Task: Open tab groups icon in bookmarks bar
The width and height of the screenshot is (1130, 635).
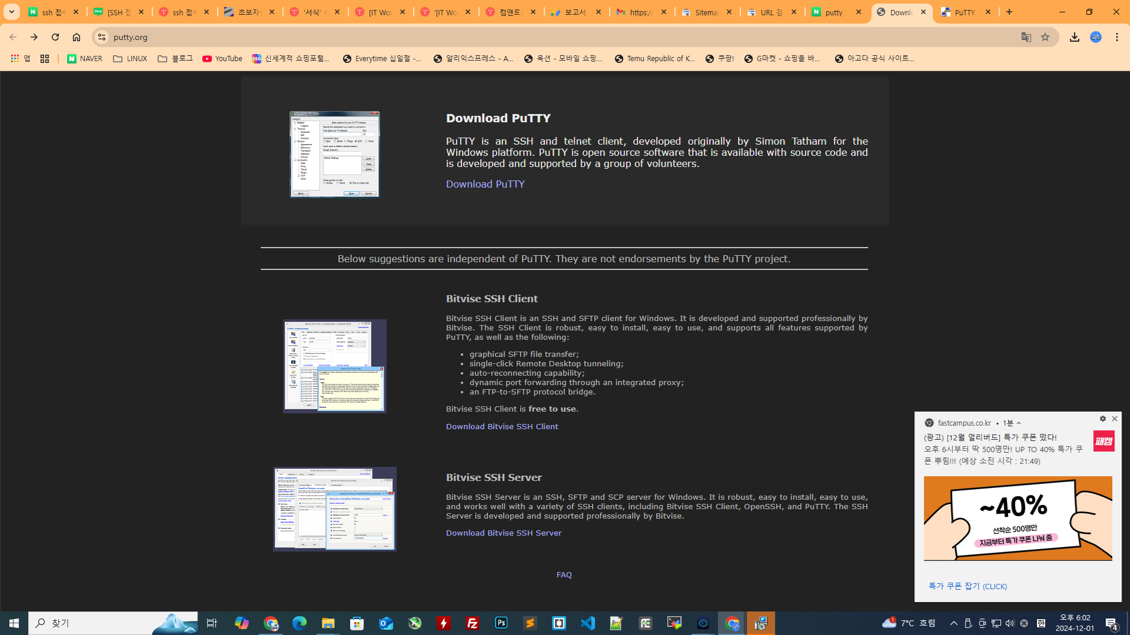Action: [45, 58]
